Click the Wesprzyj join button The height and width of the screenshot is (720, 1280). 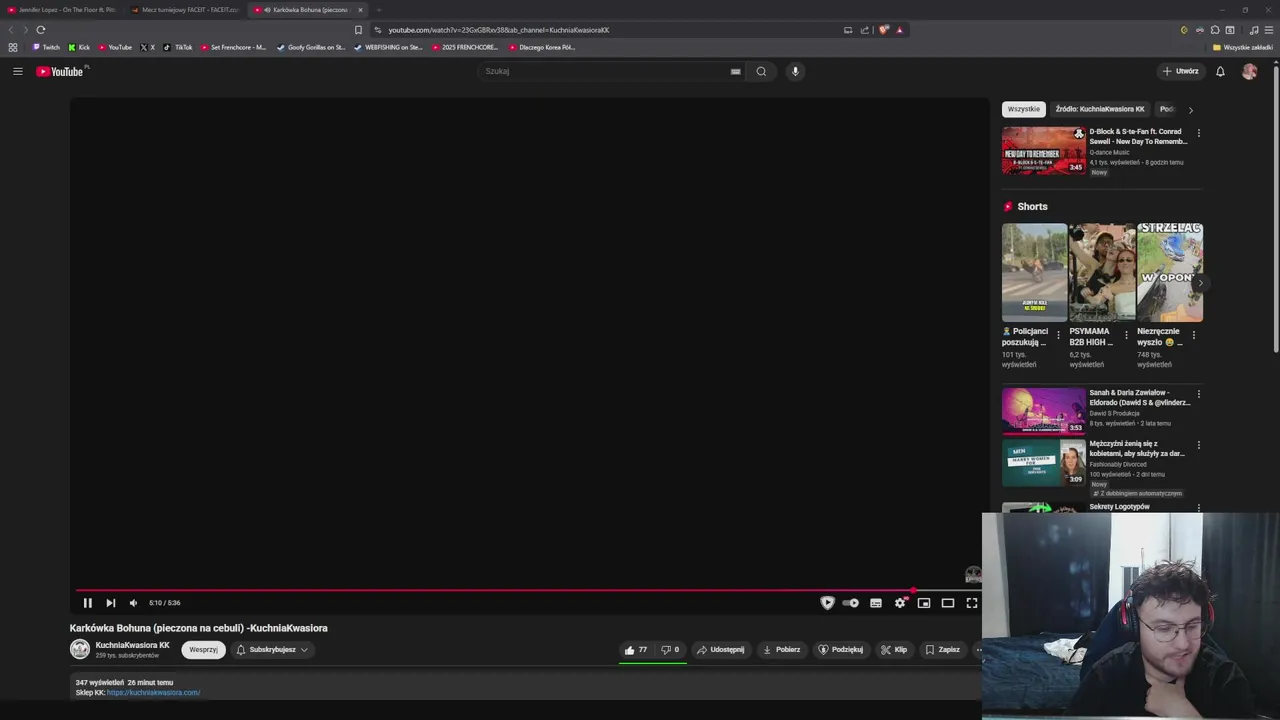(203, 650)
